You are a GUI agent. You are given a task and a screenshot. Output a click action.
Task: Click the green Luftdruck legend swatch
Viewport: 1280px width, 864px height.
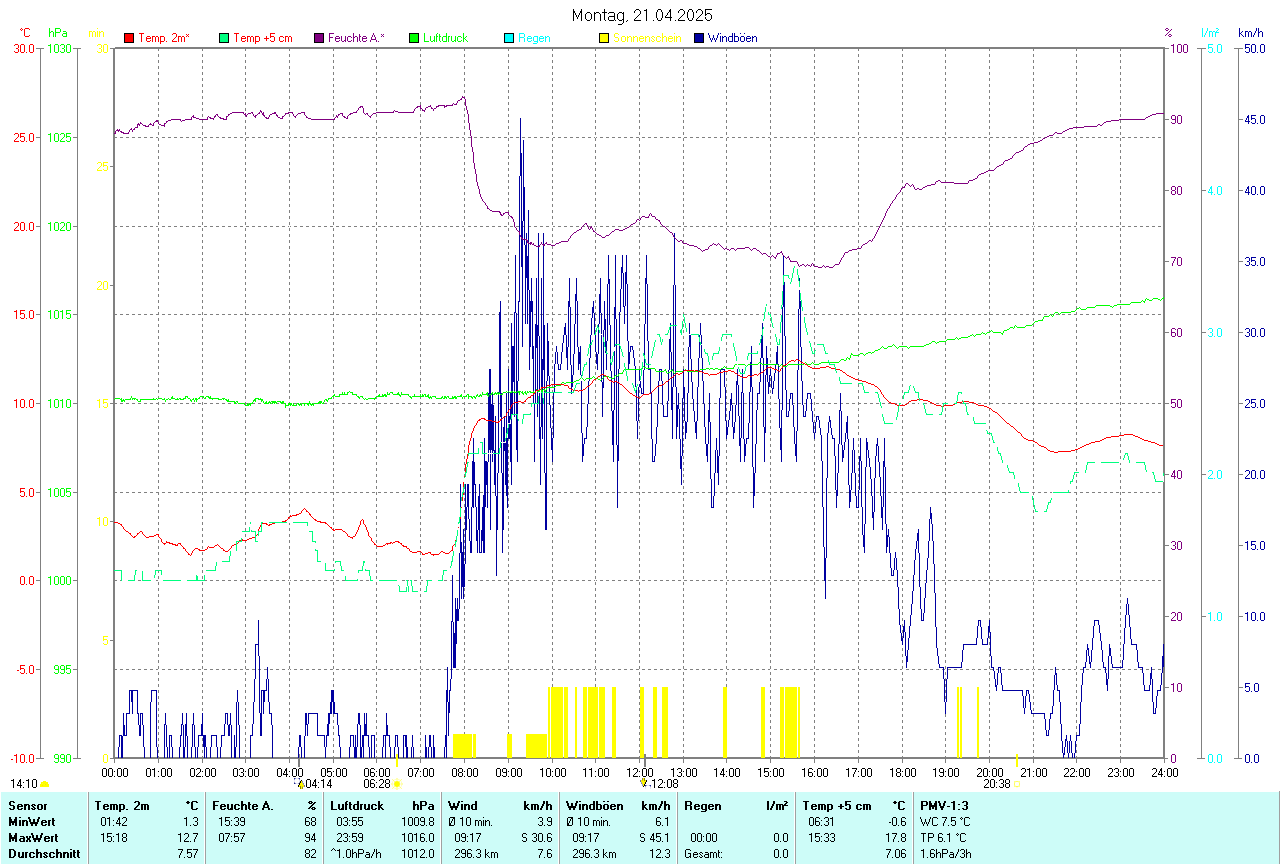(x=414, y=38)
